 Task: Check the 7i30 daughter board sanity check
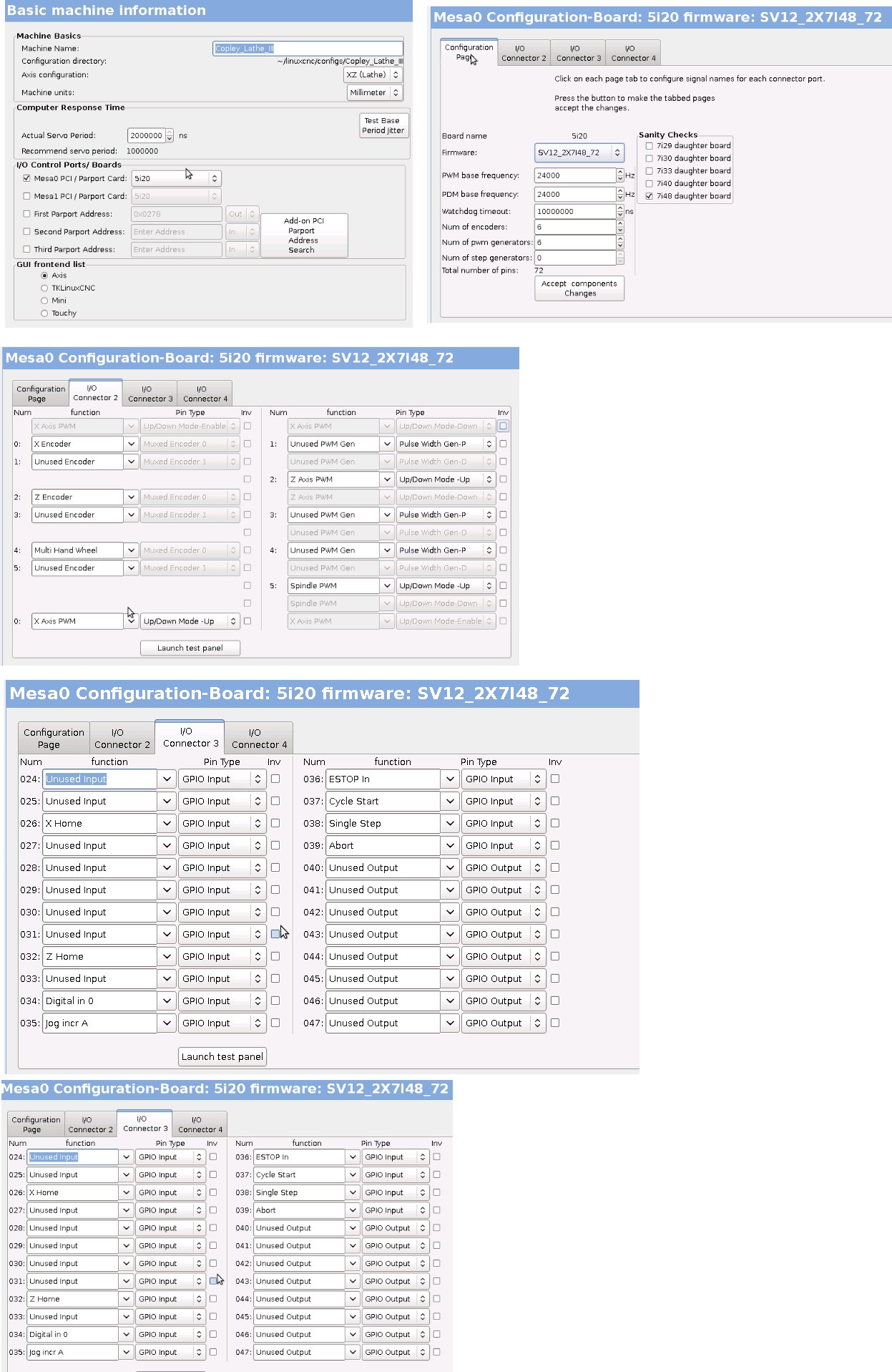(650, 159)
